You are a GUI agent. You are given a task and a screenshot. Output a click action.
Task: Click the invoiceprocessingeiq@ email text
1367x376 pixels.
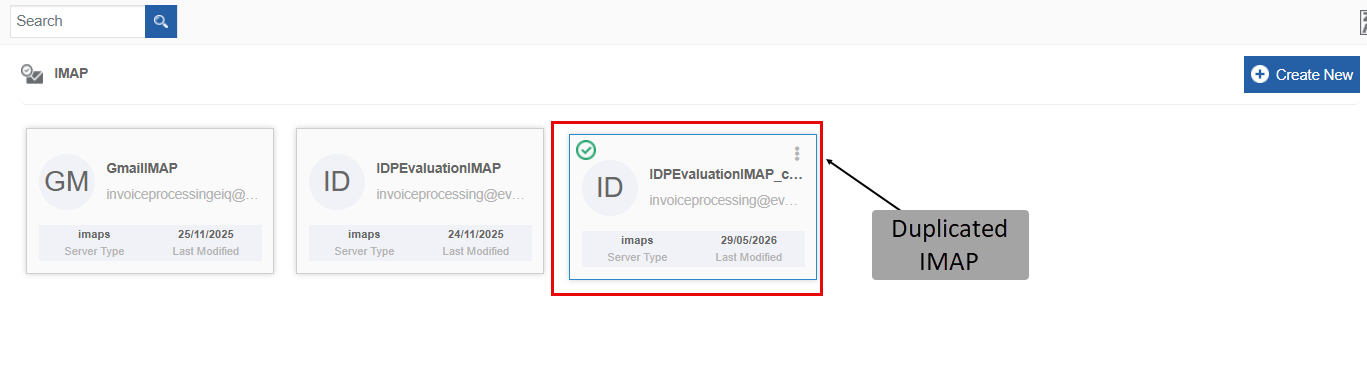coord(182,194)
